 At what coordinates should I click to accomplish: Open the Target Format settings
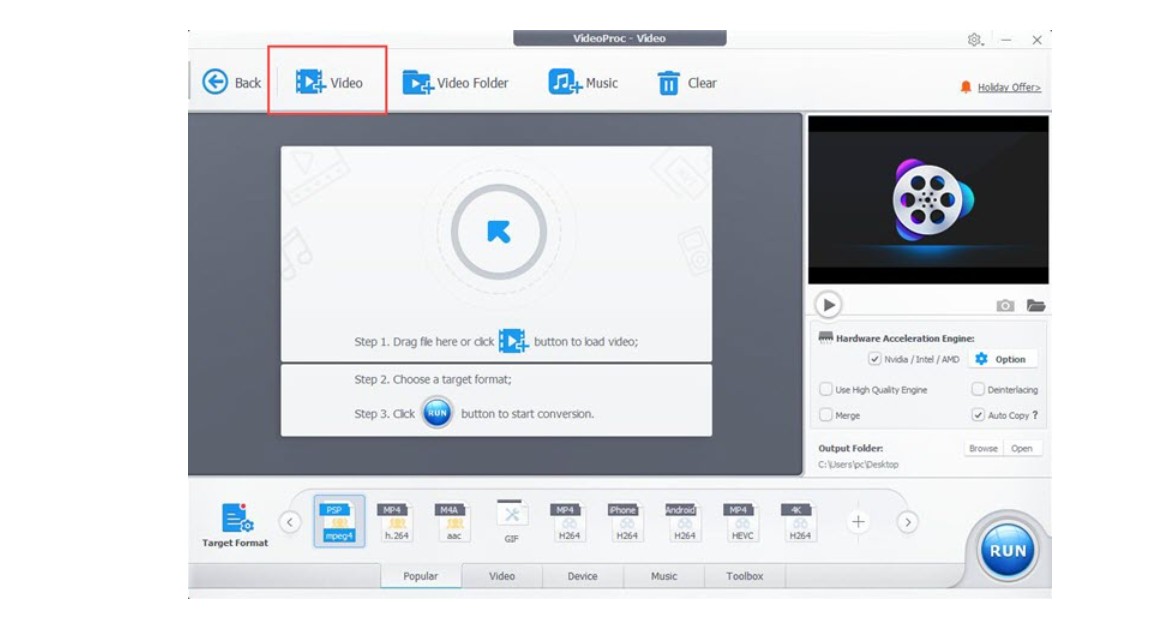(235, 524)
